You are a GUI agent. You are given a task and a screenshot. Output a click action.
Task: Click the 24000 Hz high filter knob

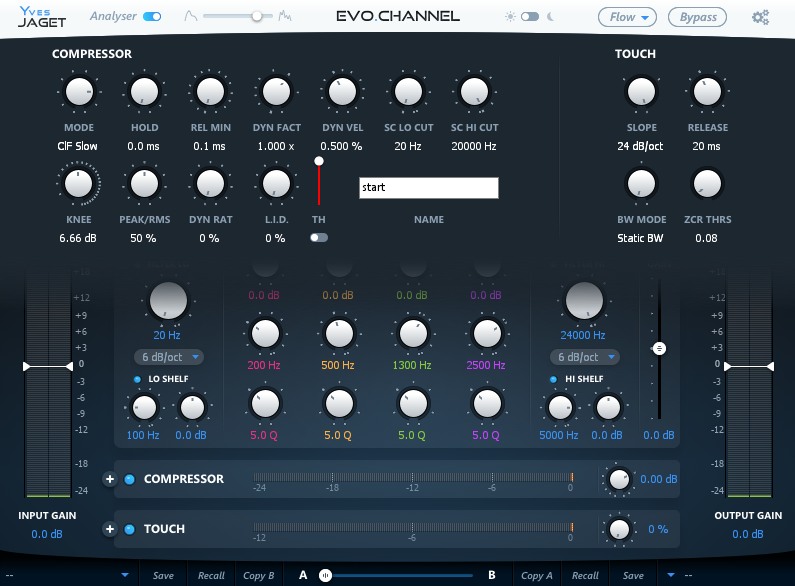pyautogui.click(x=584, y=301)
